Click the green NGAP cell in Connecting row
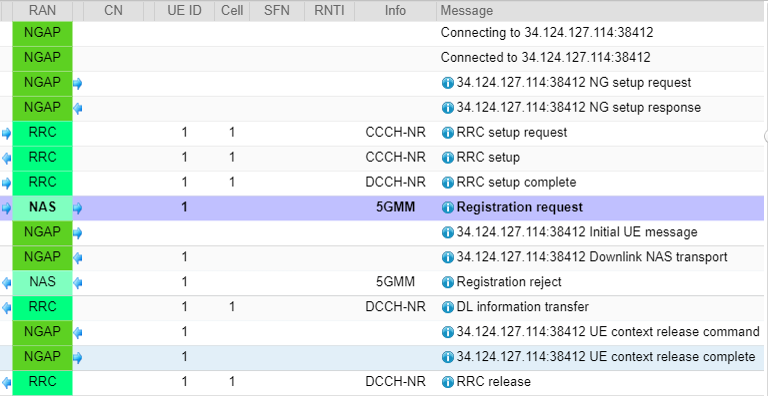The width and height of the screenshot is (768, 396). coord(43,33)
